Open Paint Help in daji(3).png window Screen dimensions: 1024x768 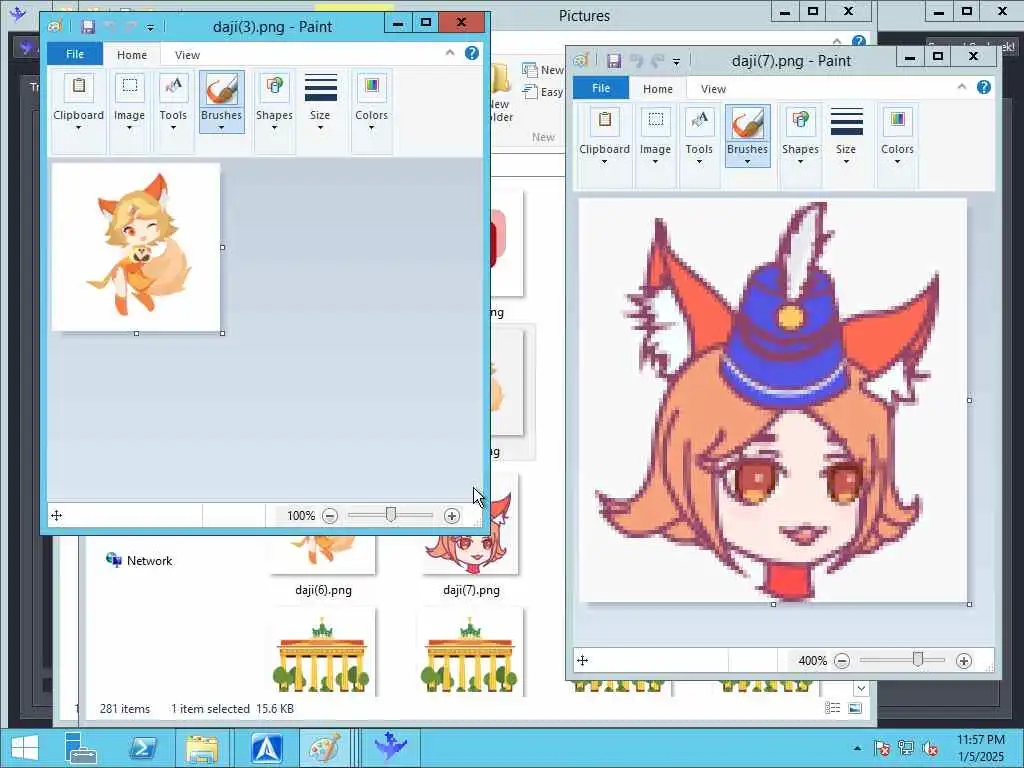point(472,53)
